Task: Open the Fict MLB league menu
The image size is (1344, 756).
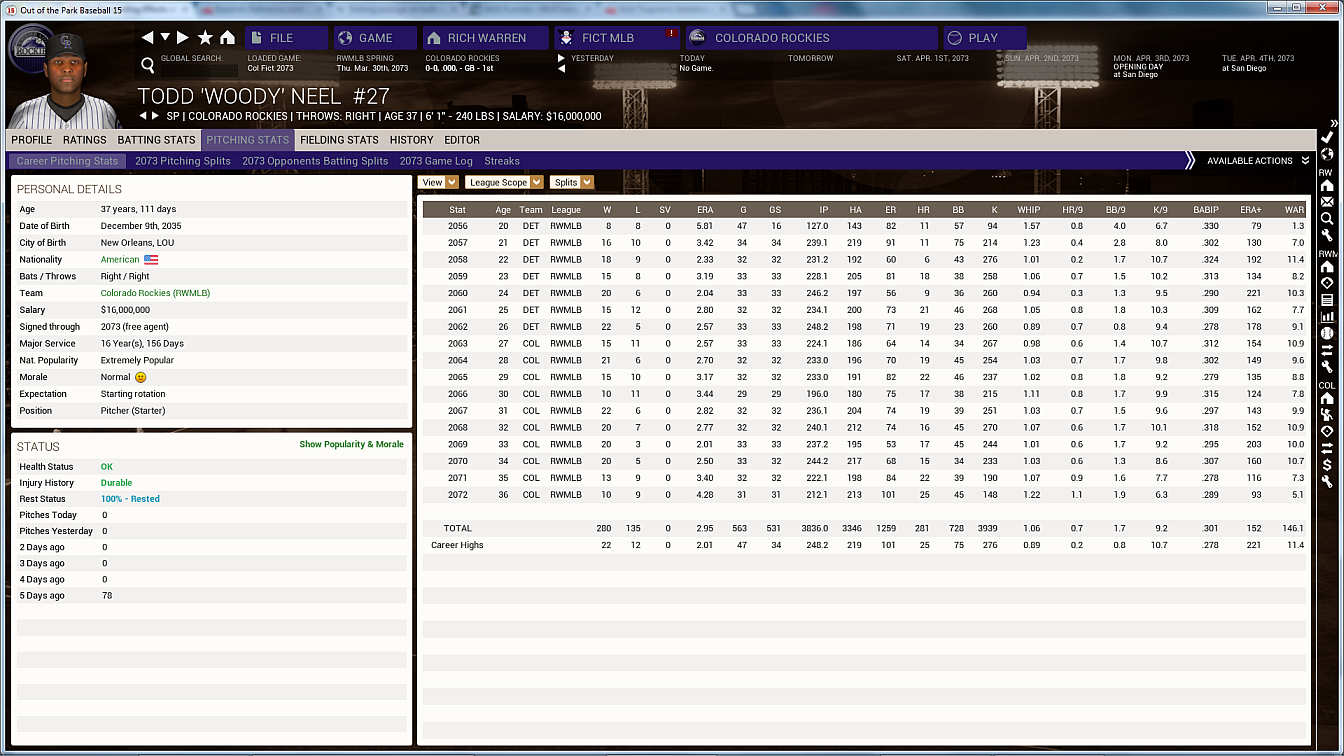Action: [616, 38]
